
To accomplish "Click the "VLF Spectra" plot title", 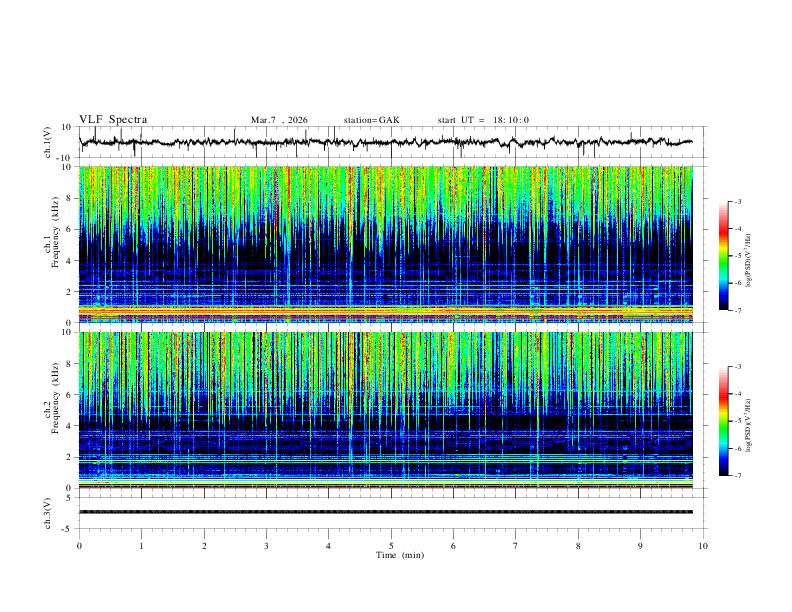I will pyautogui.click(x=113, y=120).
